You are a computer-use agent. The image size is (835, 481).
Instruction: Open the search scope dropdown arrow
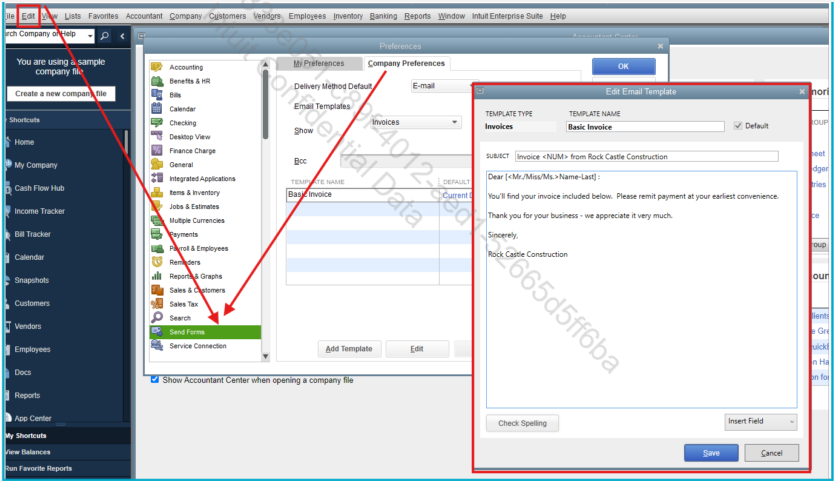90,36
